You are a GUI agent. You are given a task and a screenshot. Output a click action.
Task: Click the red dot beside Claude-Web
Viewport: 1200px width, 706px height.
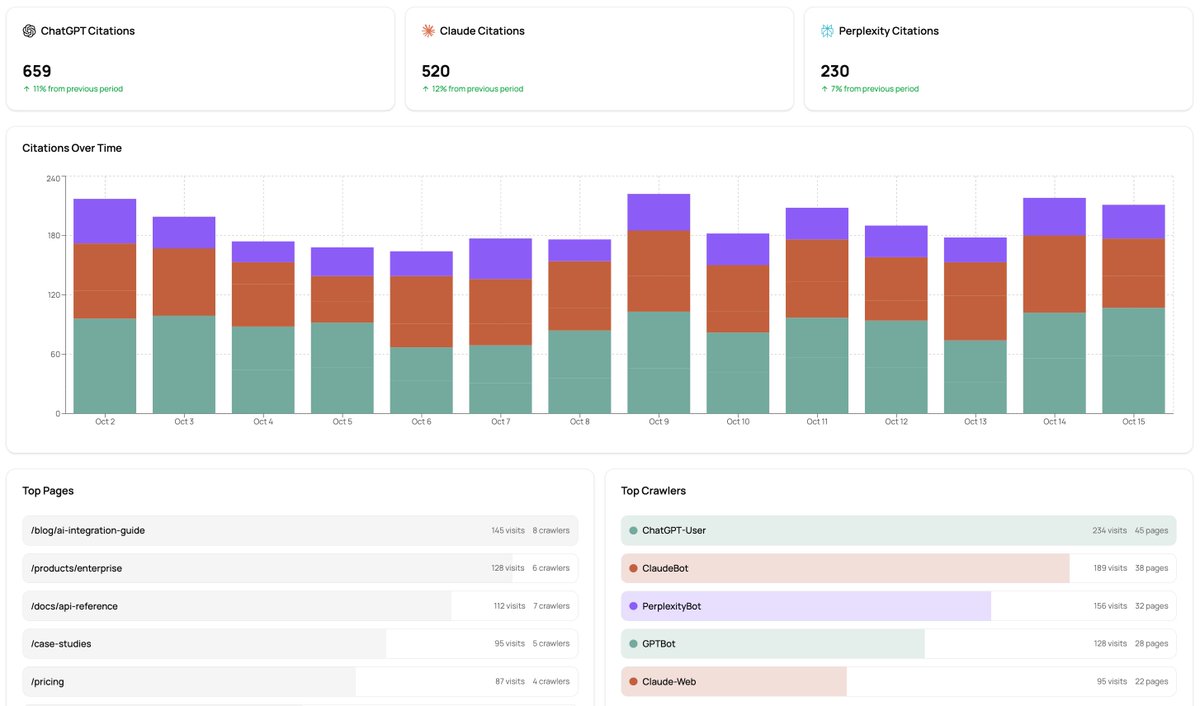click(x=631, y=681)
